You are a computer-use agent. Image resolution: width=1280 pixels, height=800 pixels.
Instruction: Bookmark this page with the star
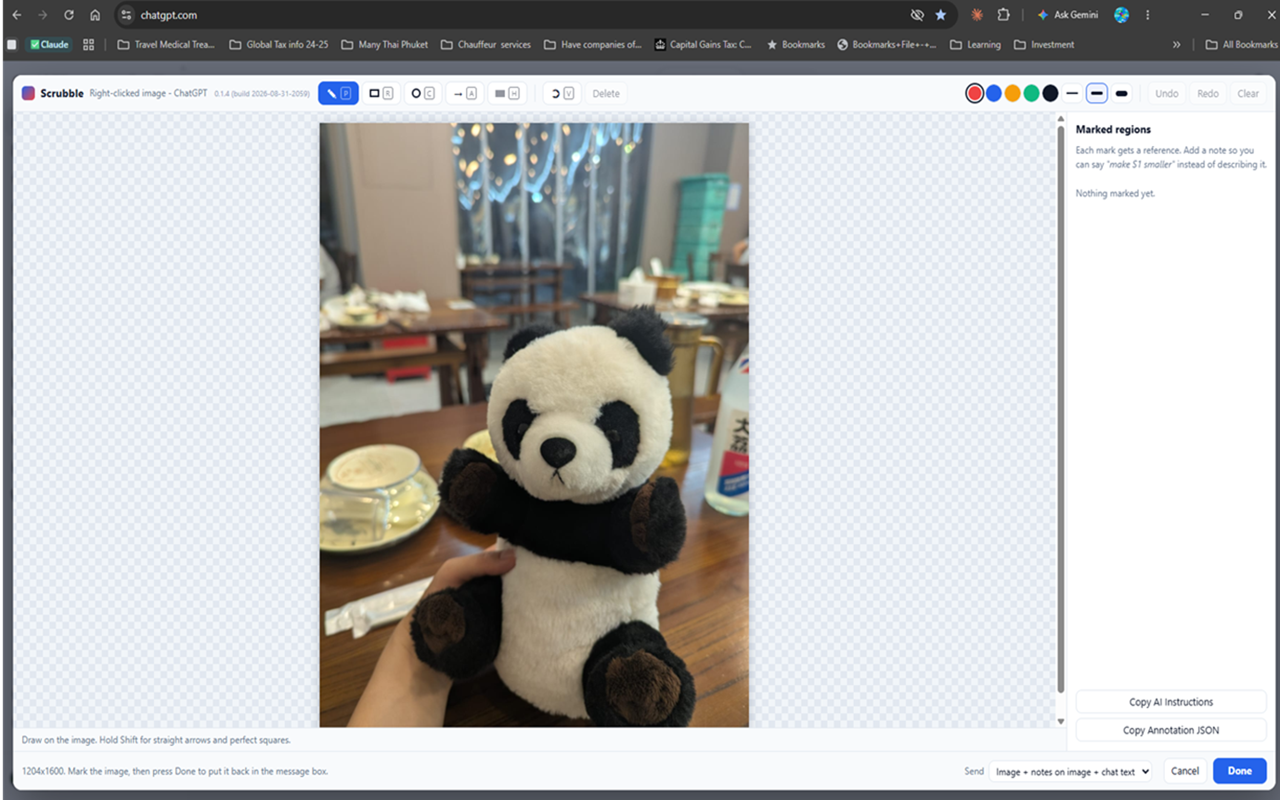click(941, 15)
